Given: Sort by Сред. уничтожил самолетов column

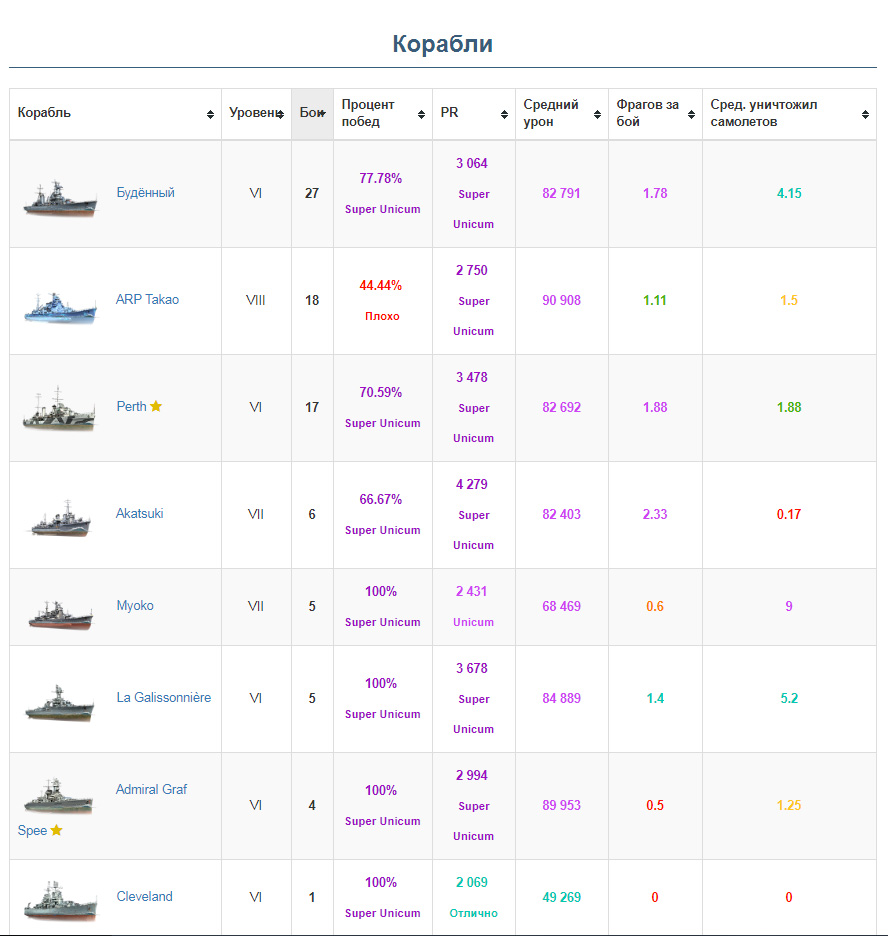Looking at the screenshot, I should tap(788, 113).
